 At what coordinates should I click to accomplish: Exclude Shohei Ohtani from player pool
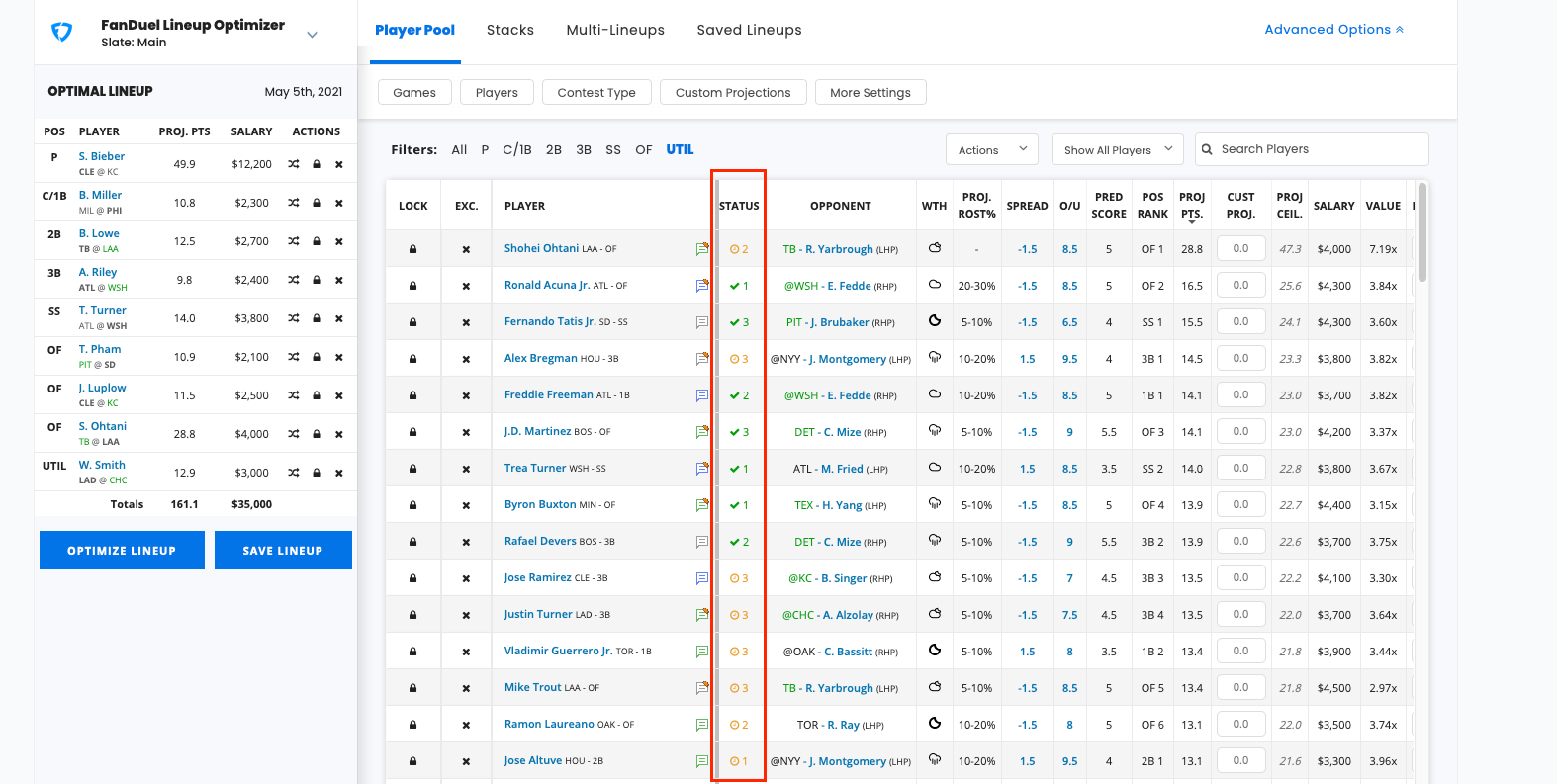point(466,249)
